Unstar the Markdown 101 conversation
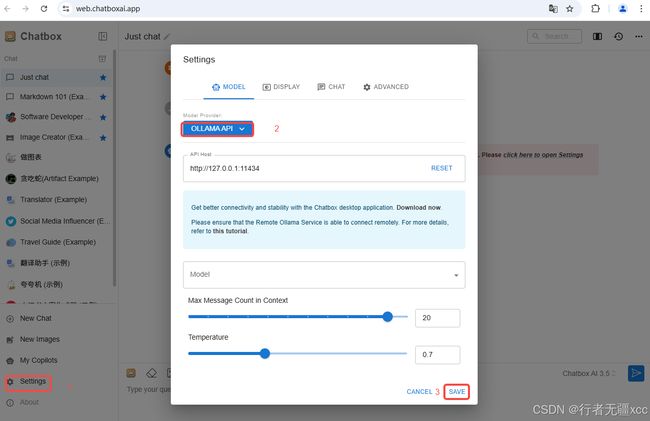This screenshot has height=421, width=650. coord(103,97)
